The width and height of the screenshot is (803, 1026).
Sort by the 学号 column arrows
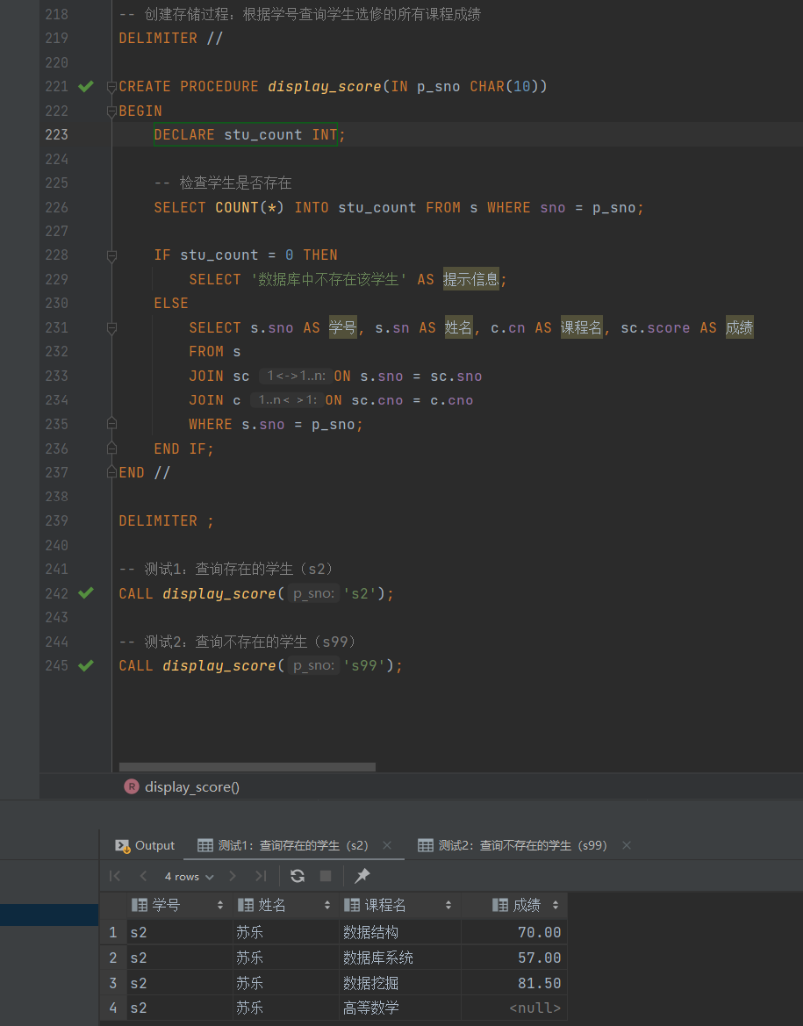coord(220,906)
